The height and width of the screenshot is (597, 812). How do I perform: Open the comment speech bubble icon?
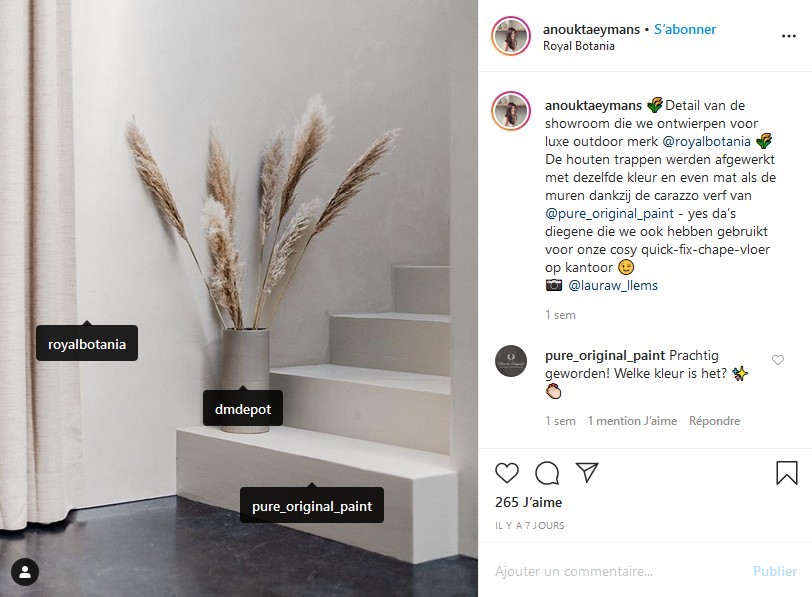(x=547, y=473)
